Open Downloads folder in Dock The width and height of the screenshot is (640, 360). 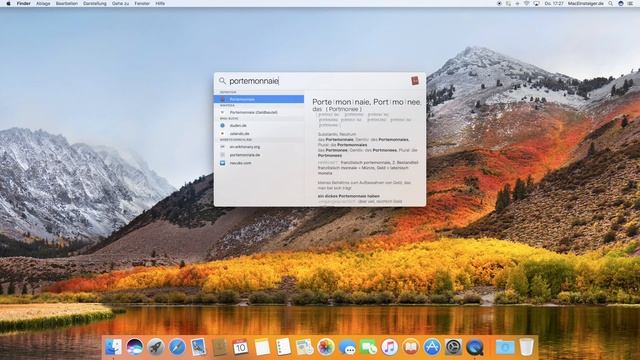505,347
